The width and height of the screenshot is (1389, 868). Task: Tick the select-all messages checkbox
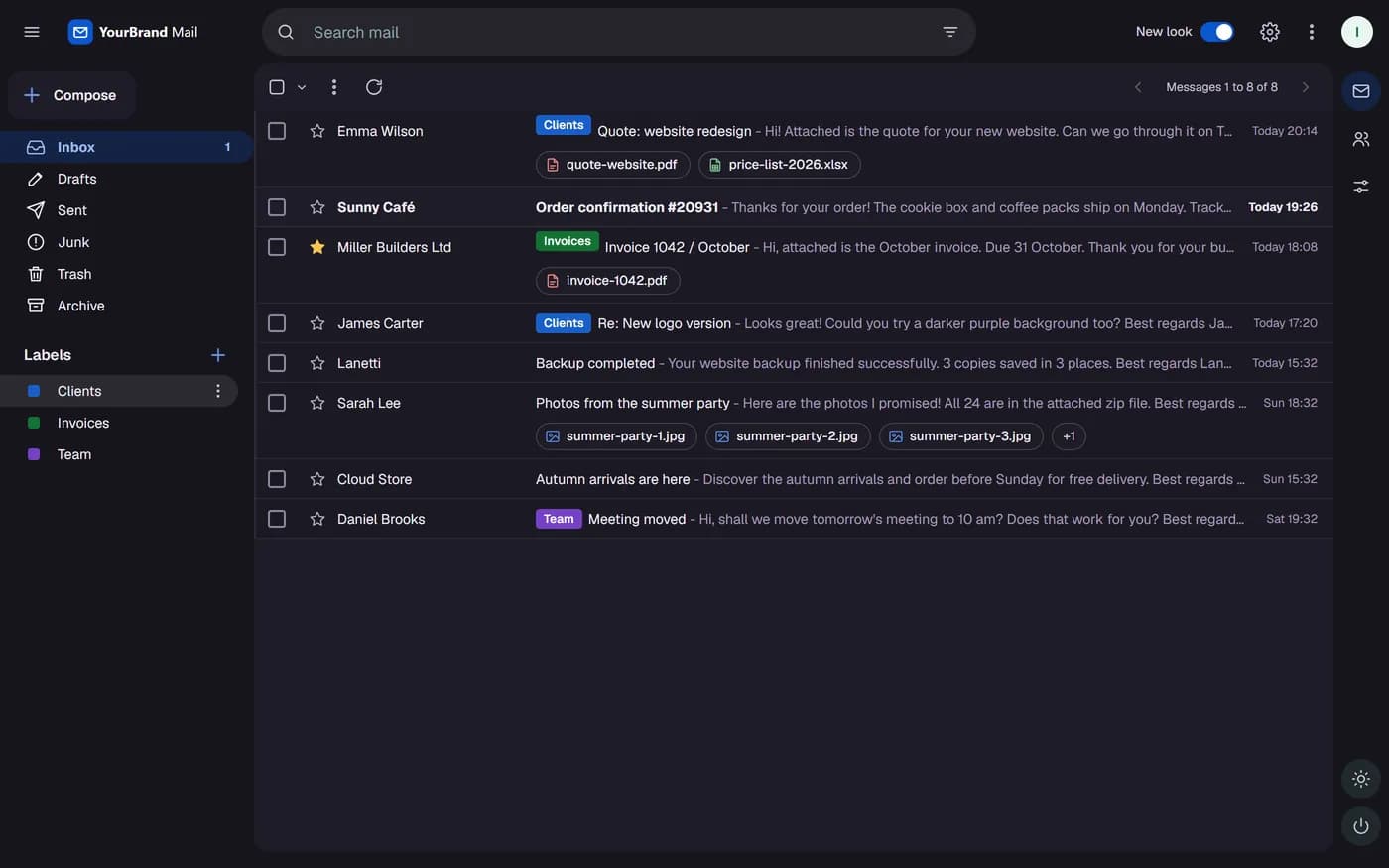(277, 87)
